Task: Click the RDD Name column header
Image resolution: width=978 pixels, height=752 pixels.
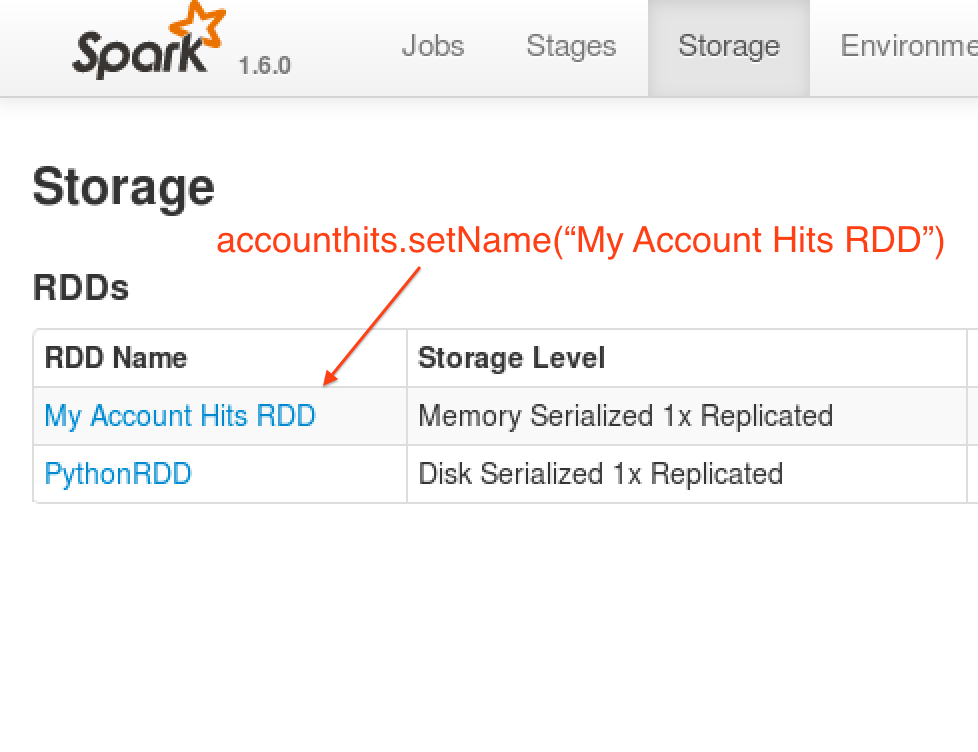Action: coord(114,358)
